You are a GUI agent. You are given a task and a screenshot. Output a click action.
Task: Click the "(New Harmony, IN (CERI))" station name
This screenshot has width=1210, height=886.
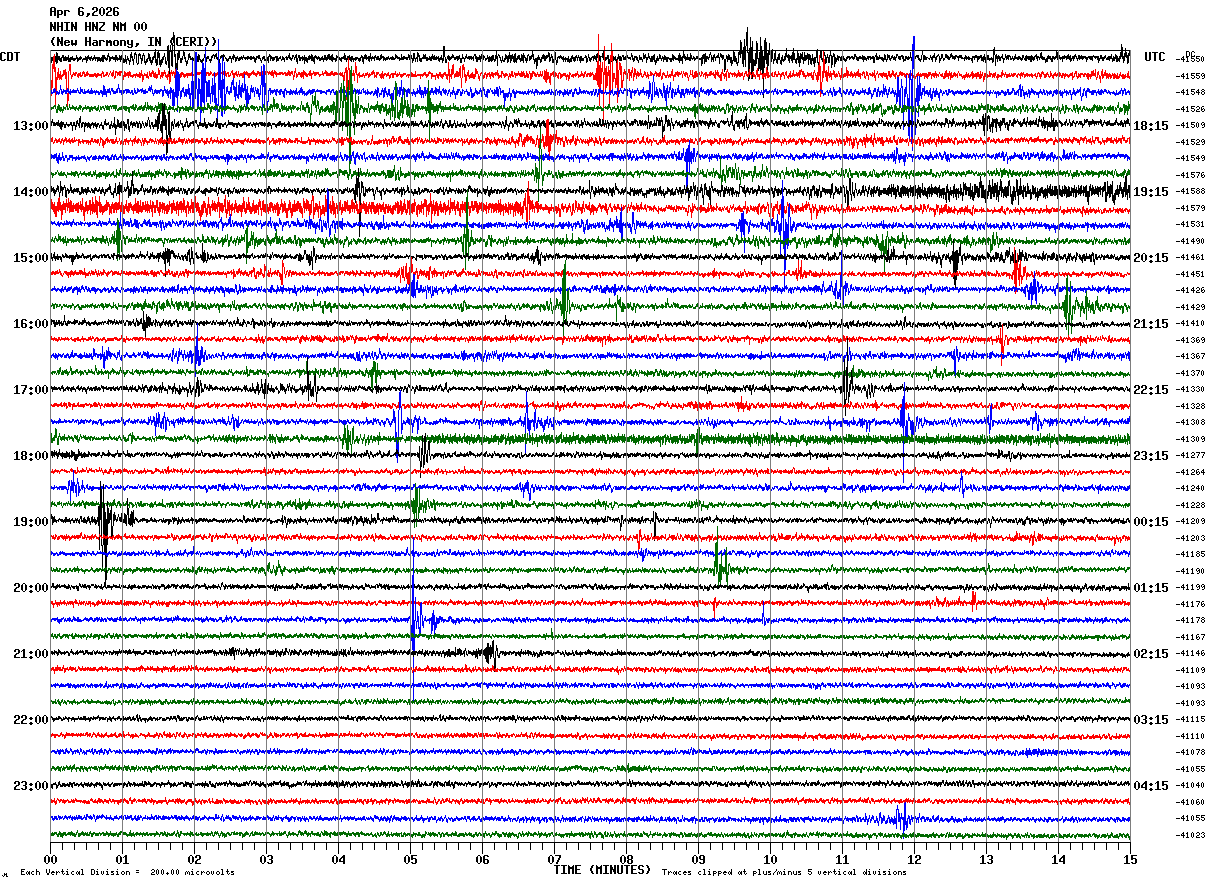[x=133, y=42]
